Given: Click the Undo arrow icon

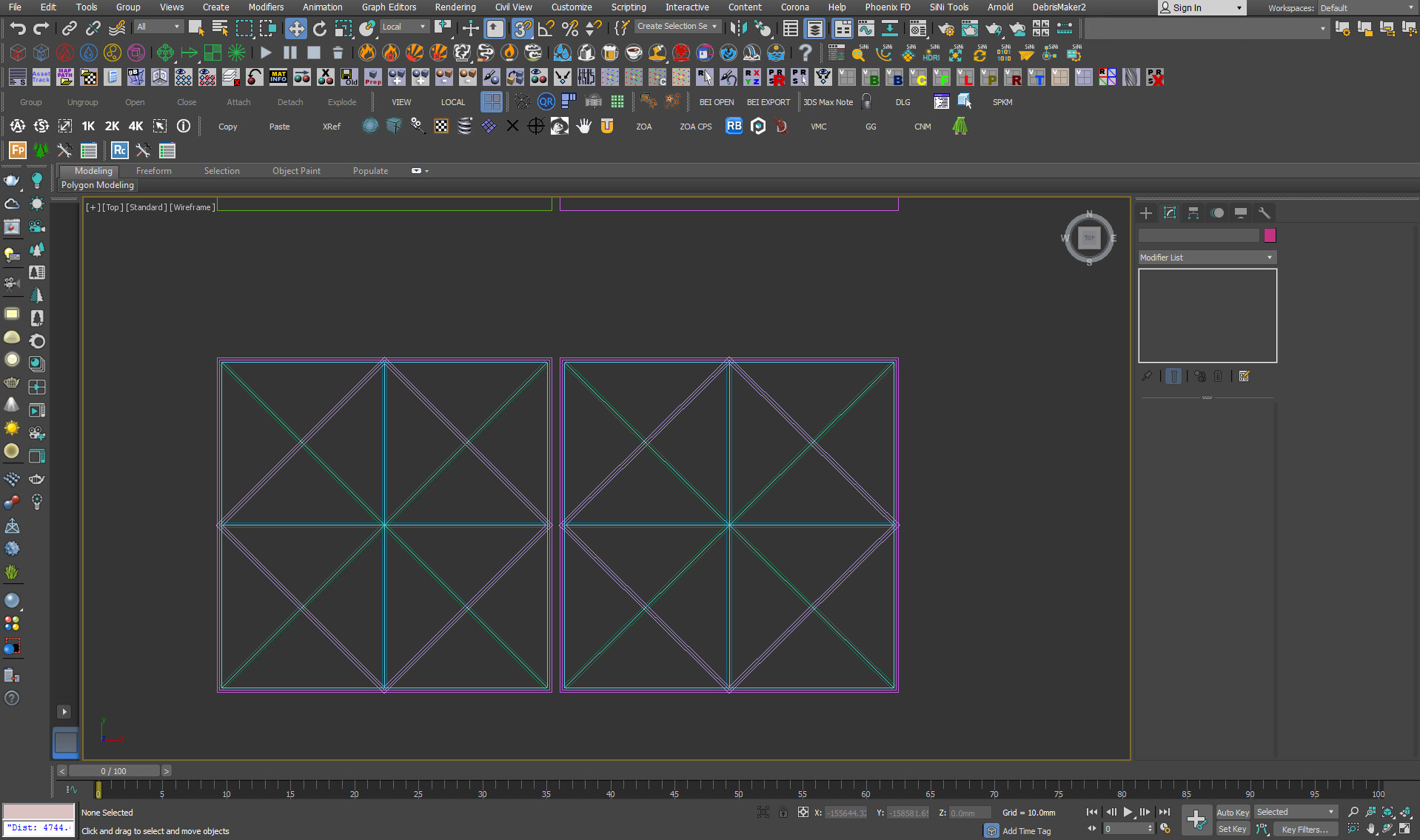Looking at the screenshot, I should click(17, 29).
